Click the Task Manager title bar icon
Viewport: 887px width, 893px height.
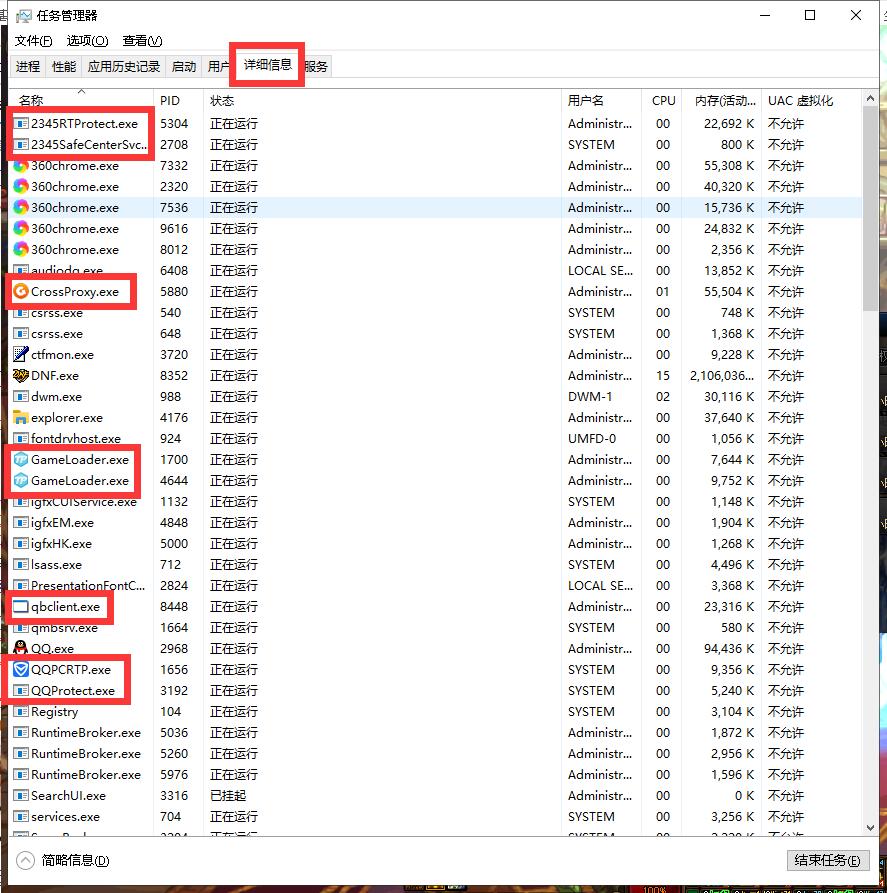(24, 16)
